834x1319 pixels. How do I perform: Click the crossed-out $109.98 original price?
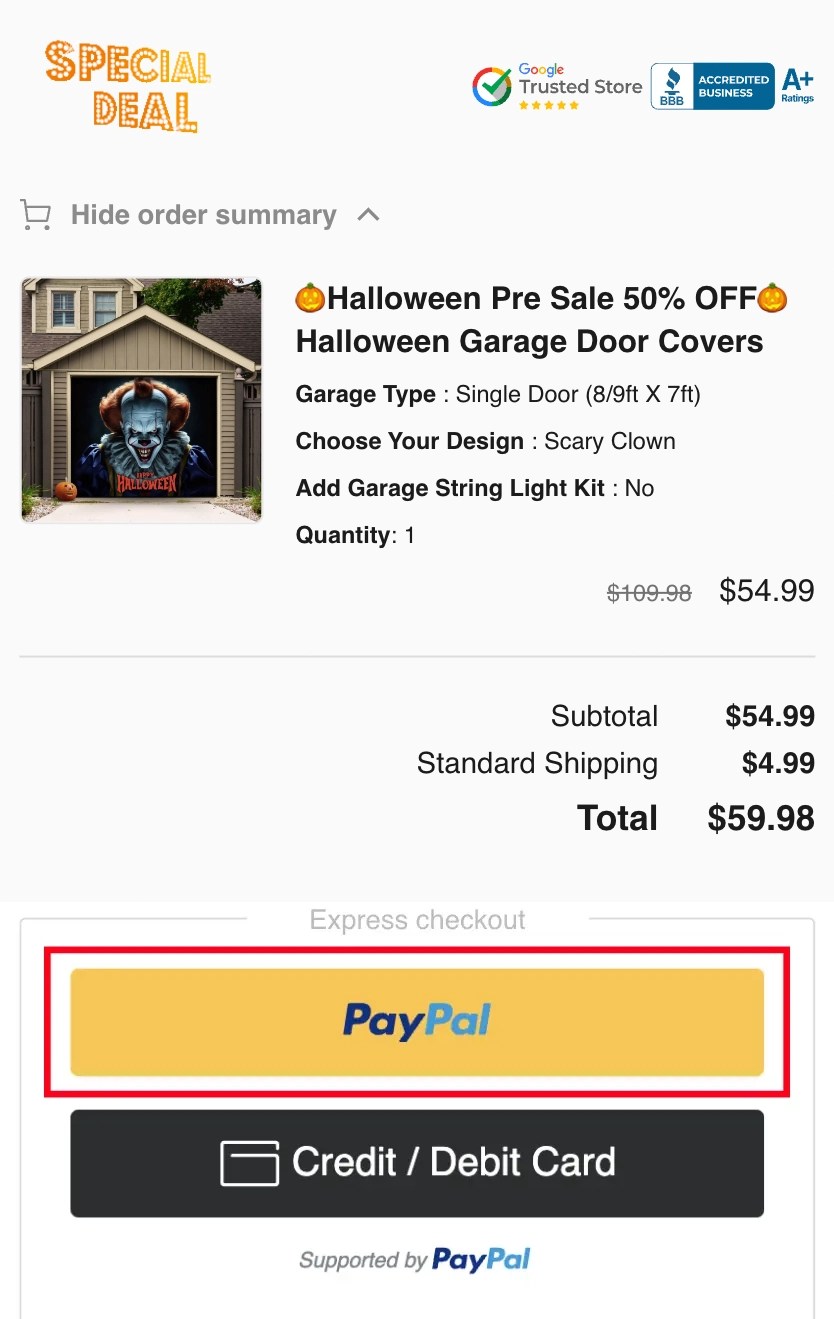649,593
